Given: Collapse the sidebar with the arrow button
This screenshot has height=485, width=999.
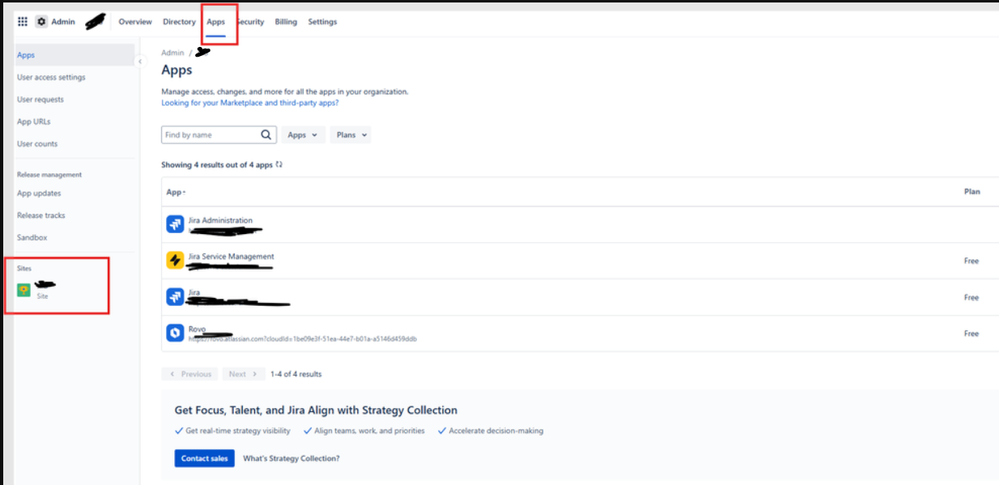Looking at the screenshot, I should [140, 61].
